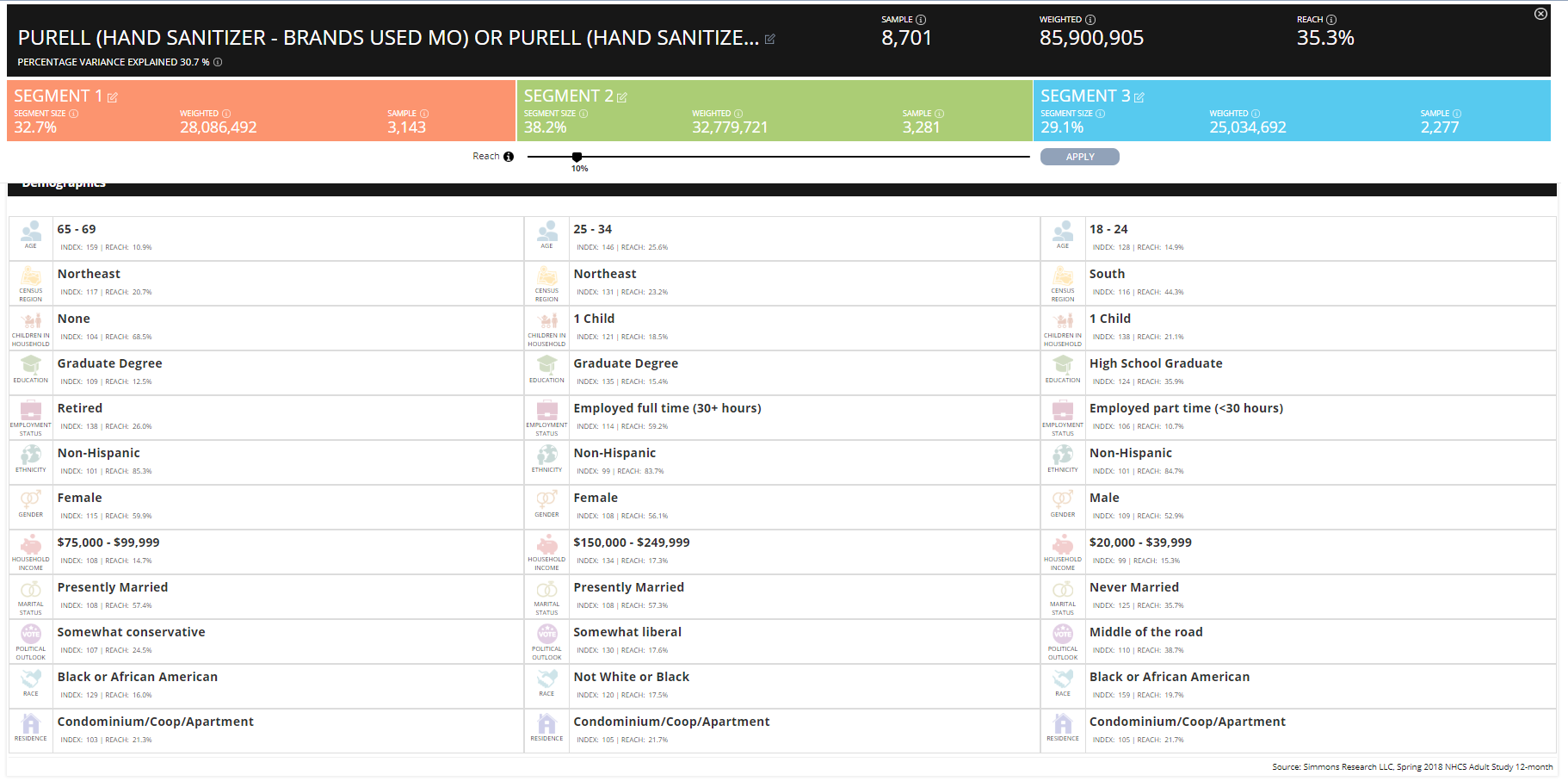
Task: Click $20,000 - $39,999 household income
Action: [1140, 542]
